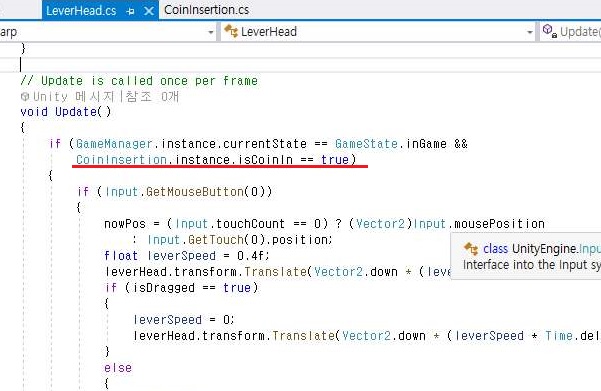The width and height of the screenshot is (601, 391).
Task: Pin the LeverHead.cs tab
Action: (x=130, y=12)
